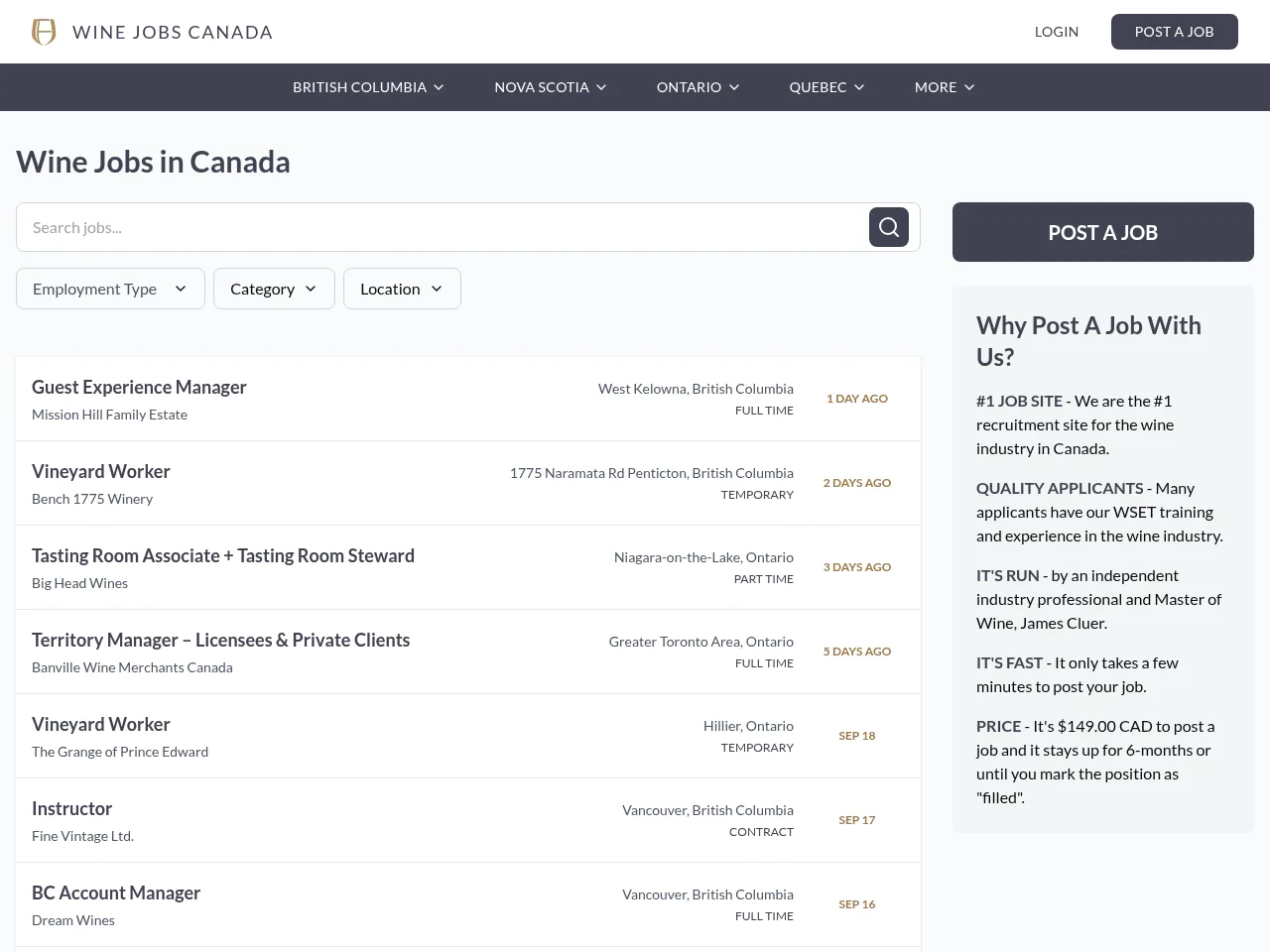The image size is (1270, 952).
Task: Click West Kelowna, British Columbia location text
Action: click(x=696, y=389)
